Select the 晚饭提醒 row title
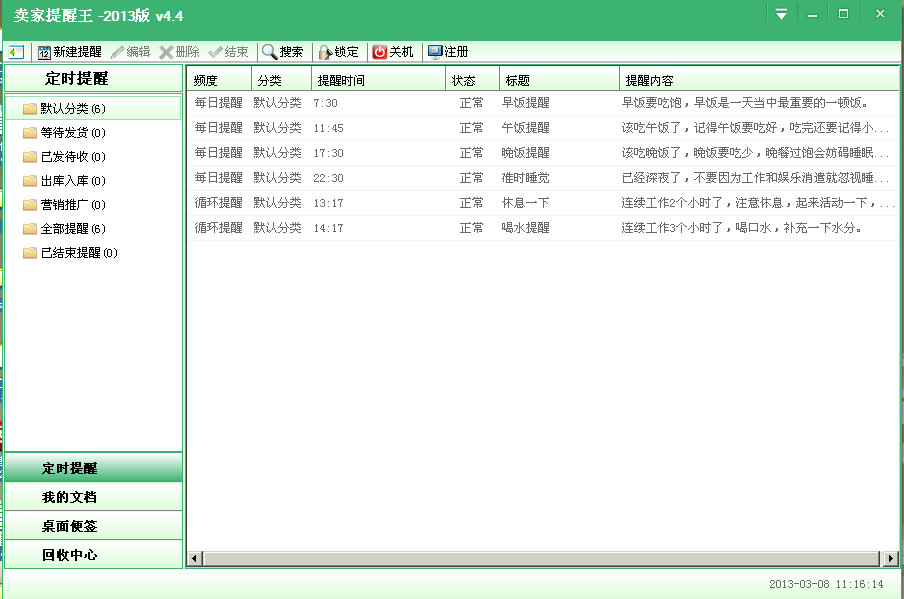 (x=525, y=153)
